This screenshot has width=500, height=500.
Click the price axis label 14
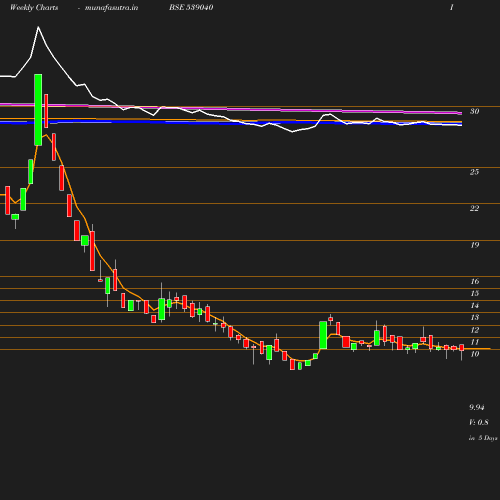coord(475,305)
